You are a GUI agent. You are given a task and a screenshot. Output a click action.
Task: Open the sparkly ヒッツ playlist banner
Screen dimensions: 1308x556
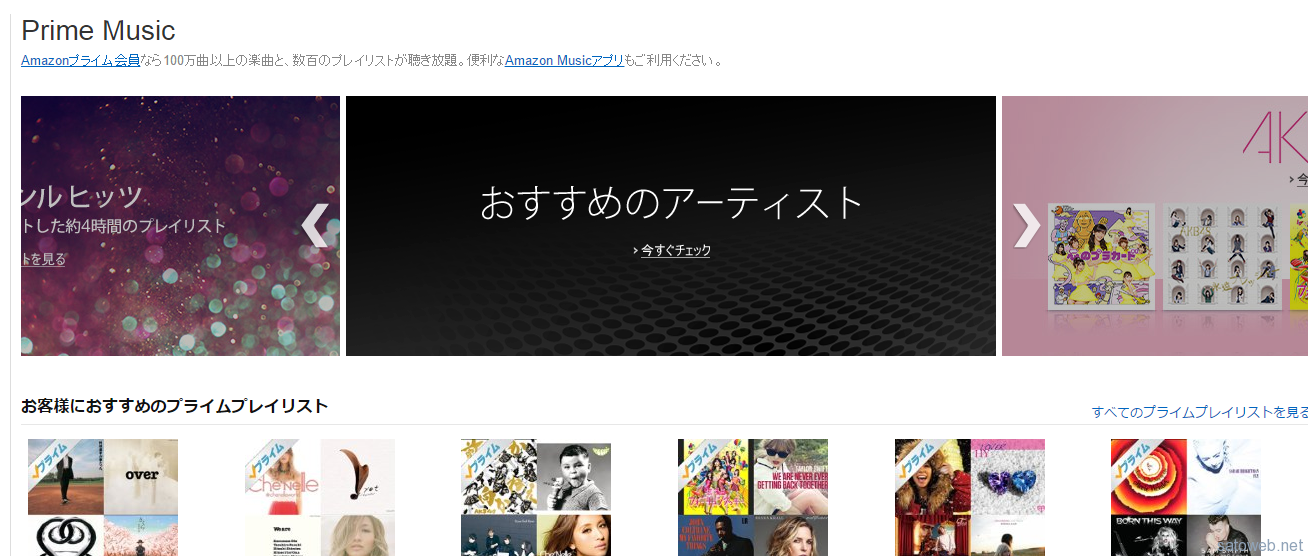click(x=180, y=226)
